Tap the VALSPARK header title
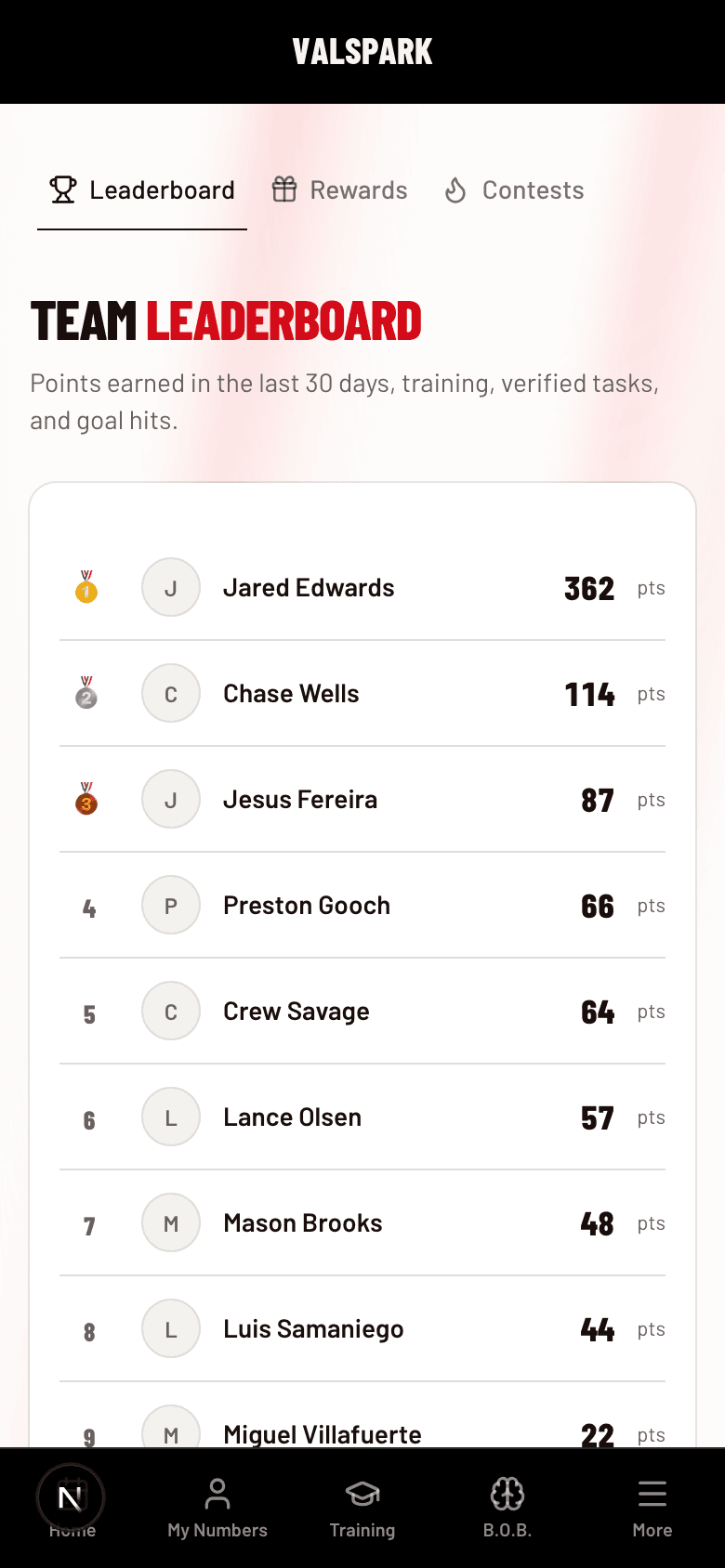 [x=362, y=52]
